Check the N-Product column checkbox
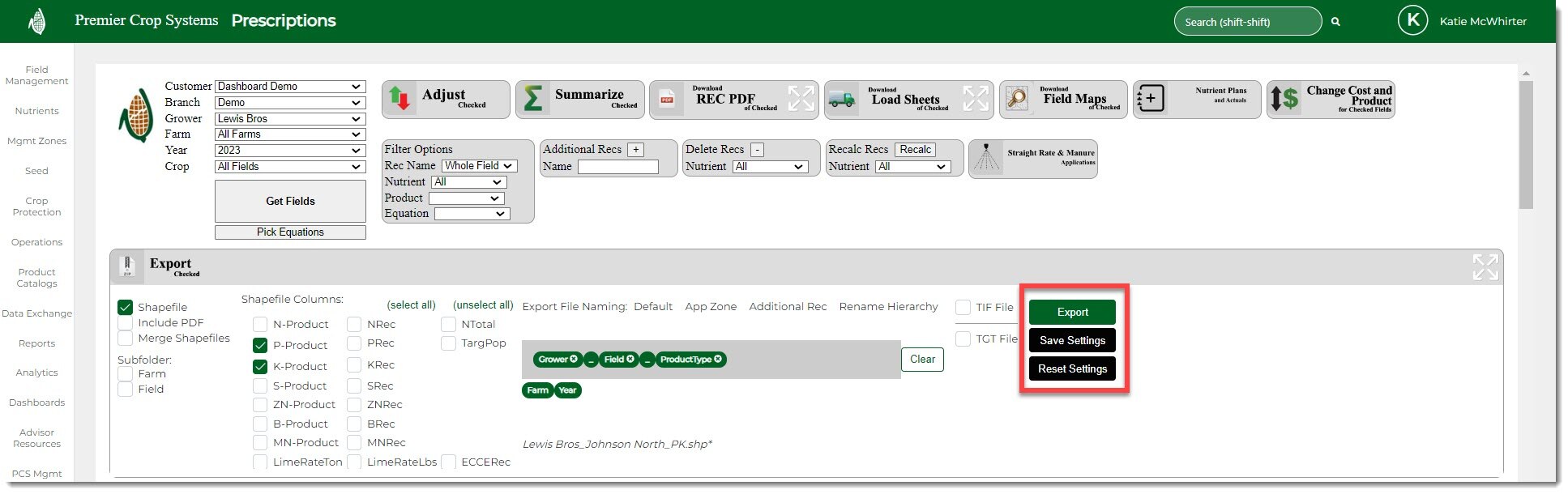Image resolution: width=1568 pixels, height=494 pixels. (x=260, y=324)
